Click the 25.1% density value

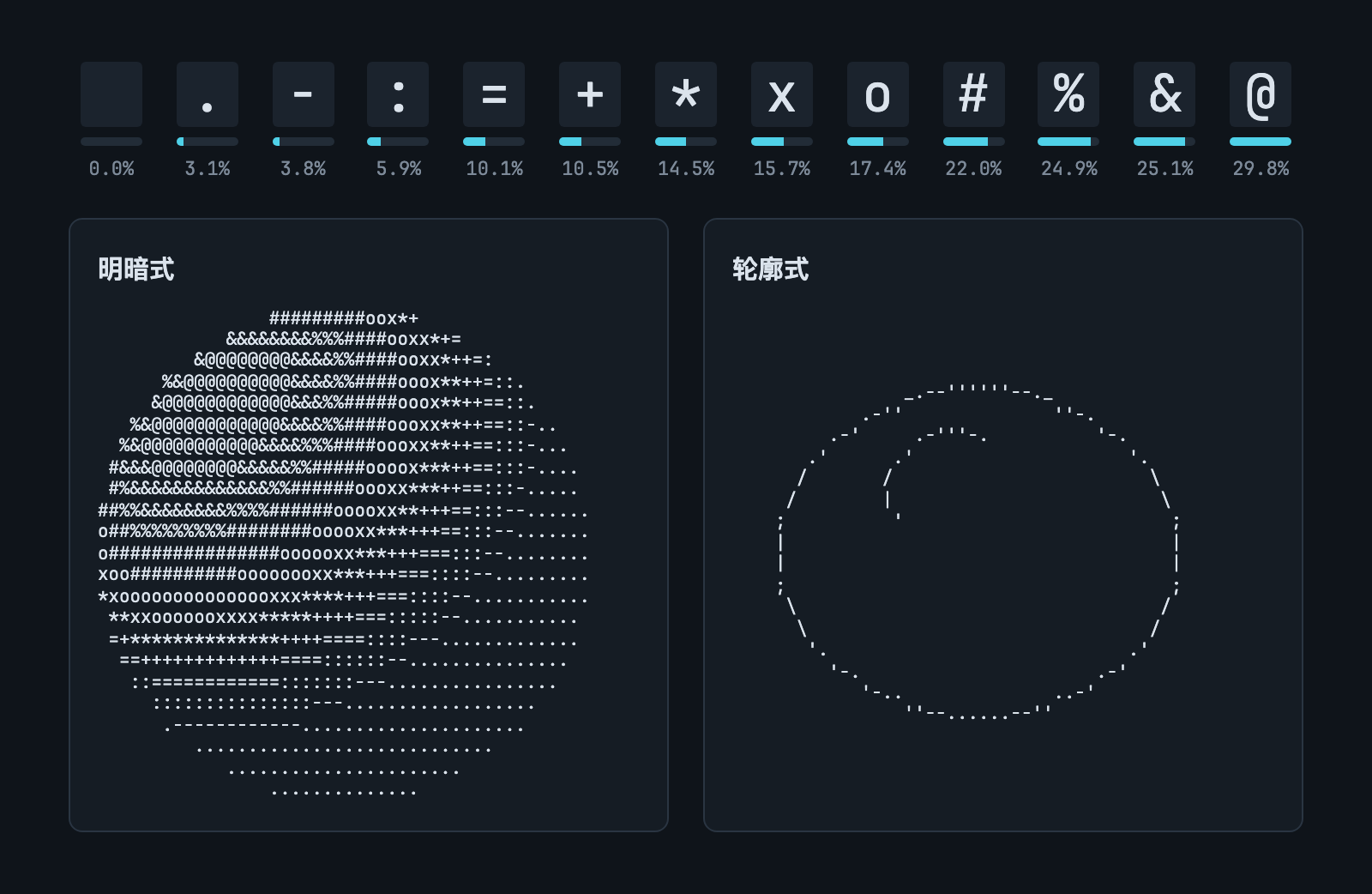tap(1164, 169)
